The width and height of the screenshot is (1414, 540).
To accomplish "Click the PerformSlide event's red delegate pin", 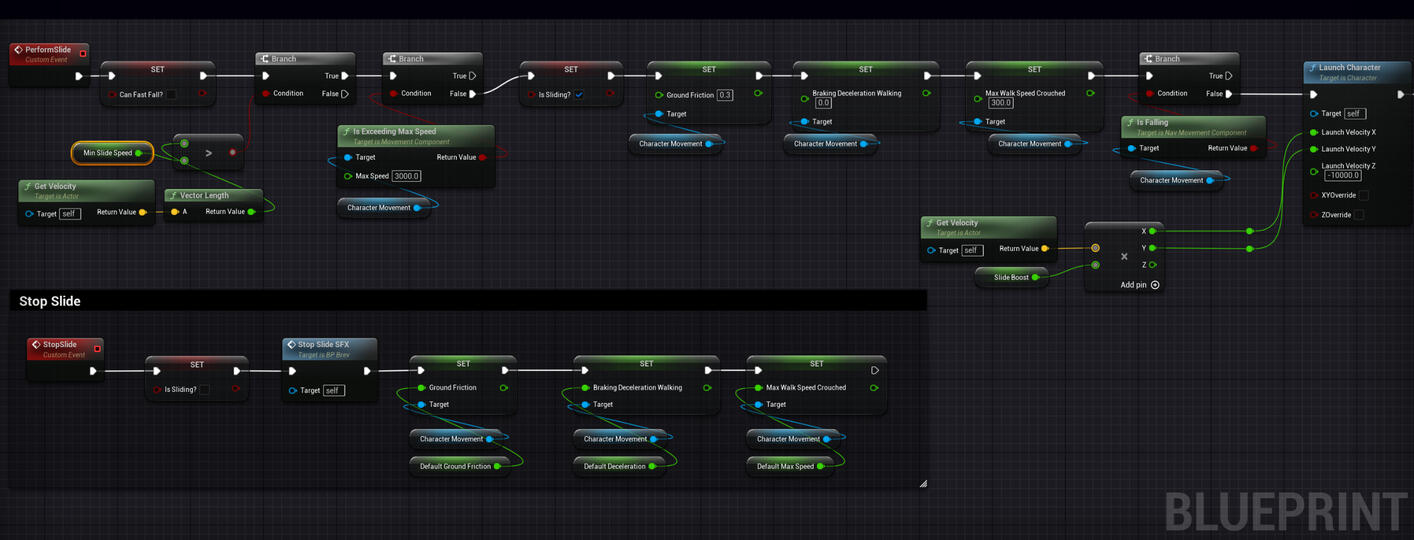I will tap(83, 53).
